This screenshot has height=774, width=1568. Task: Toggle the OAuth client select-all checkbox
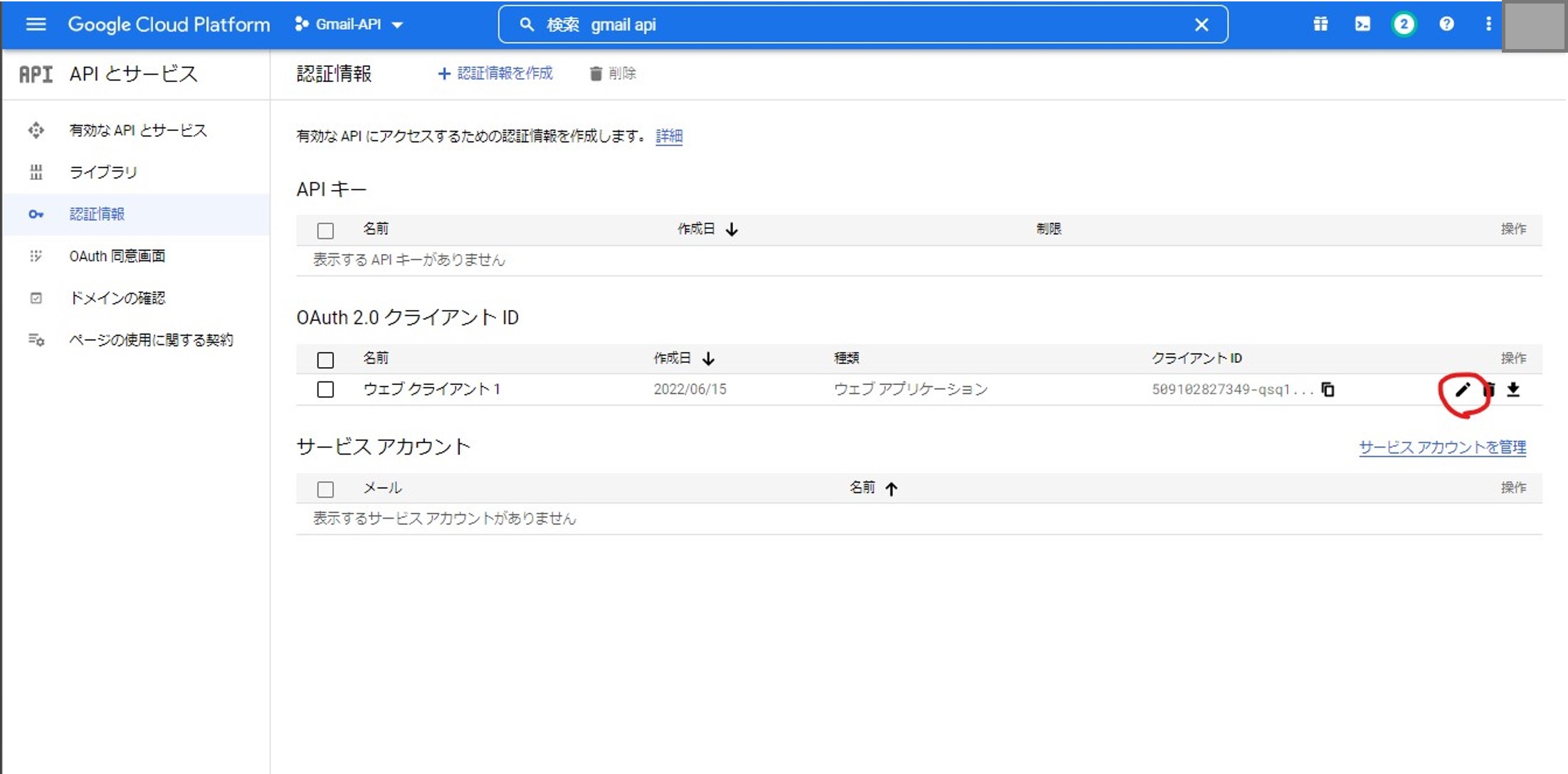[325, 360]
